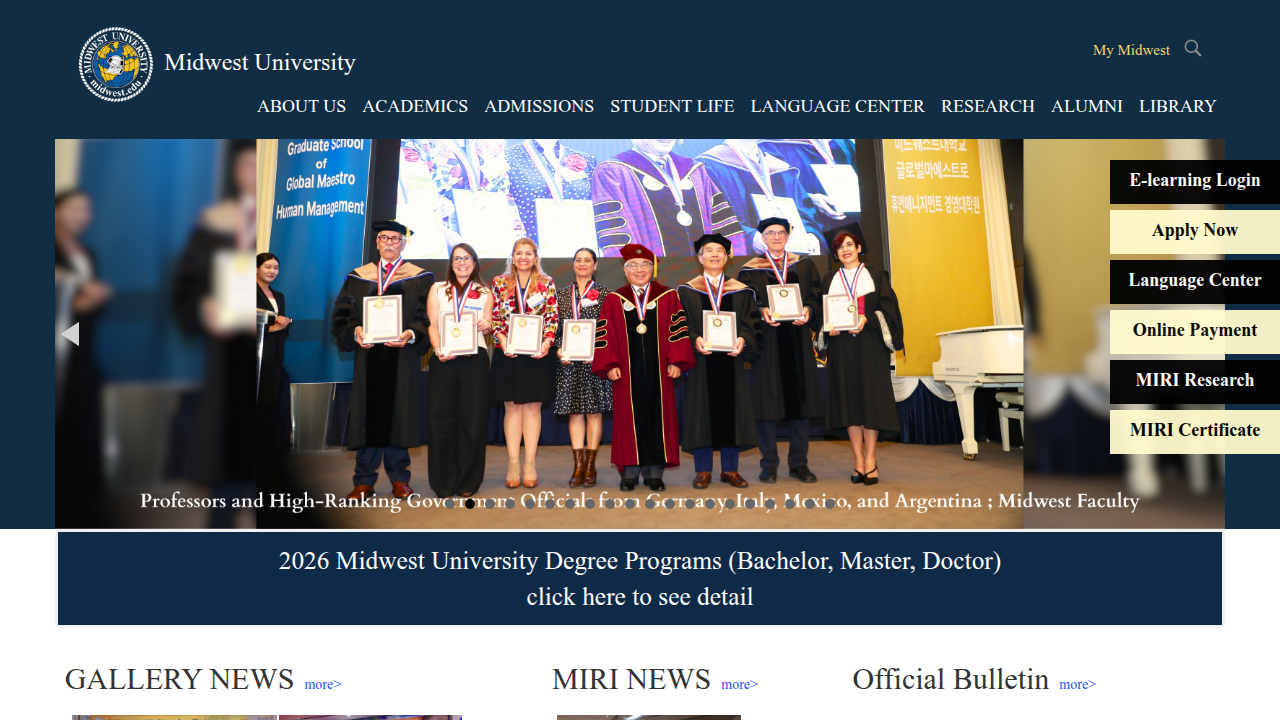This screenshot has width=1280, height=720.
Task: Open the LIBRARY menu
Action: (x=1178, y=106)
